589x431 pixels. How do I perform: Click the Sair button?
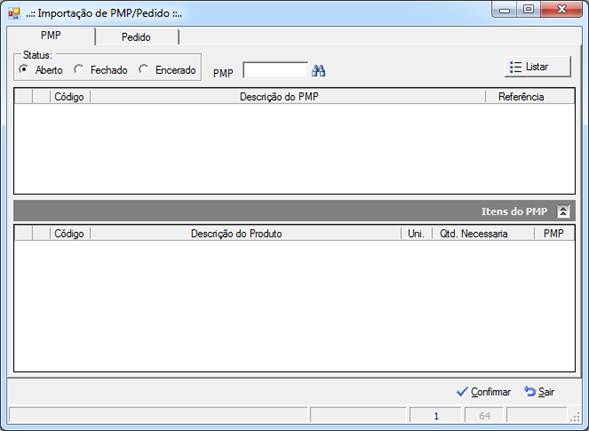539,392
